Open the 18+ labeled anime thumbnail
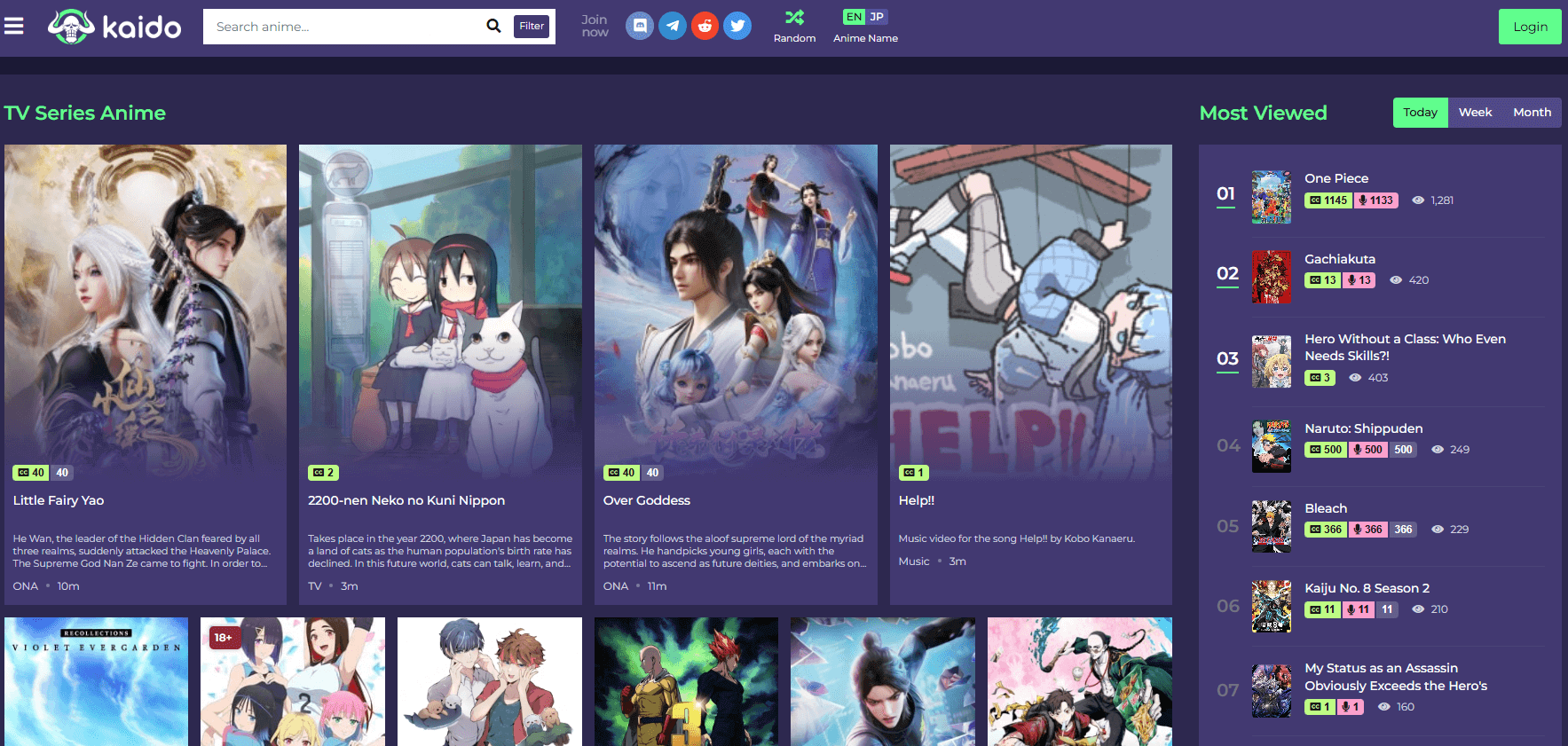The height and width of the screenshot is (746, 1568). [x=293, y=681]
